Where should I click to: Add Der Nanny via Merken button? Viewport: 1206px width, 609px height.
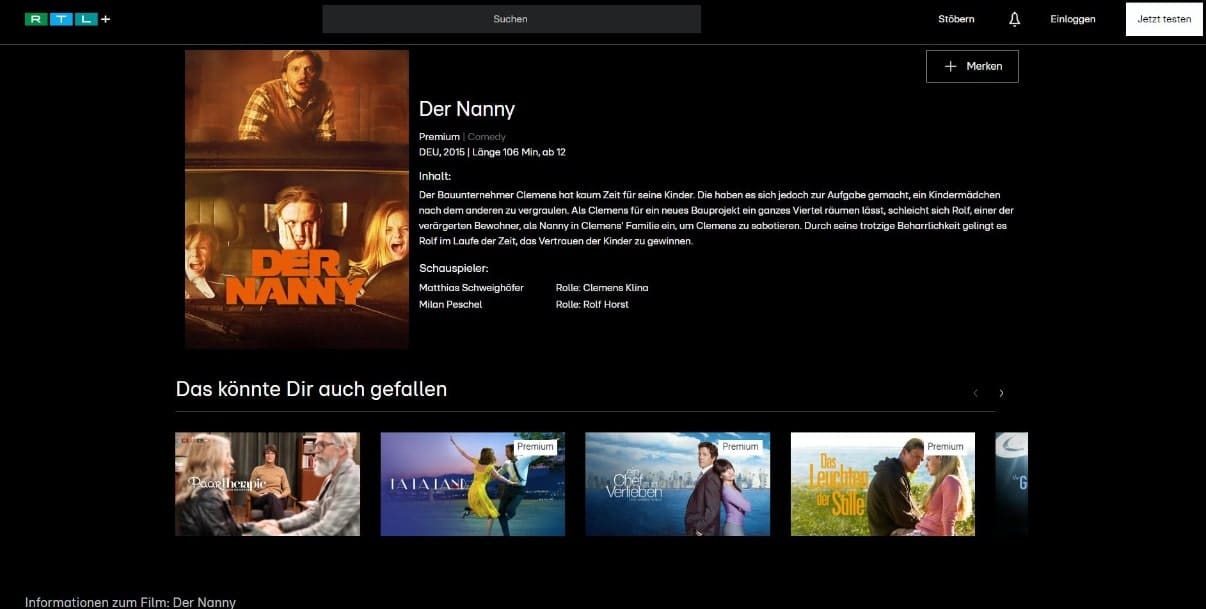point(972,66)
